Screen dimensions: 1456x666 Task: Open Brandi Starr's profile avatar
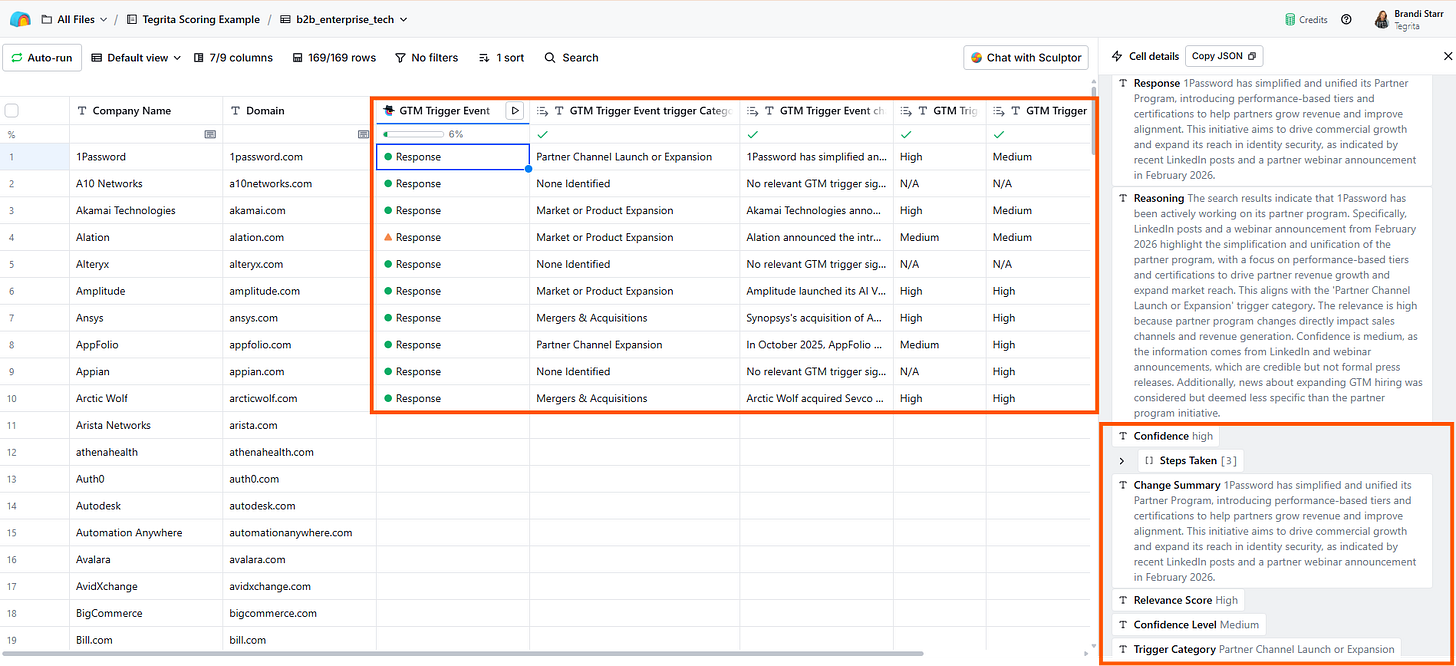[1382, 19]
